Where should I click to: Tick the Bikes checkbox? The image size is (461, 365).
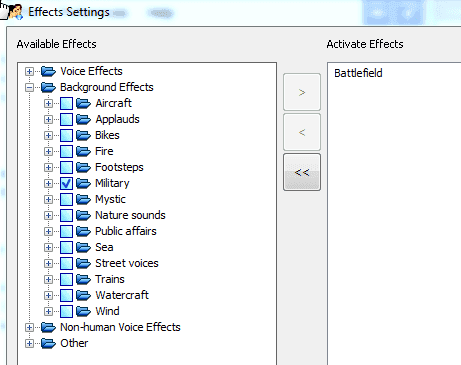click(x=66, y=135)
